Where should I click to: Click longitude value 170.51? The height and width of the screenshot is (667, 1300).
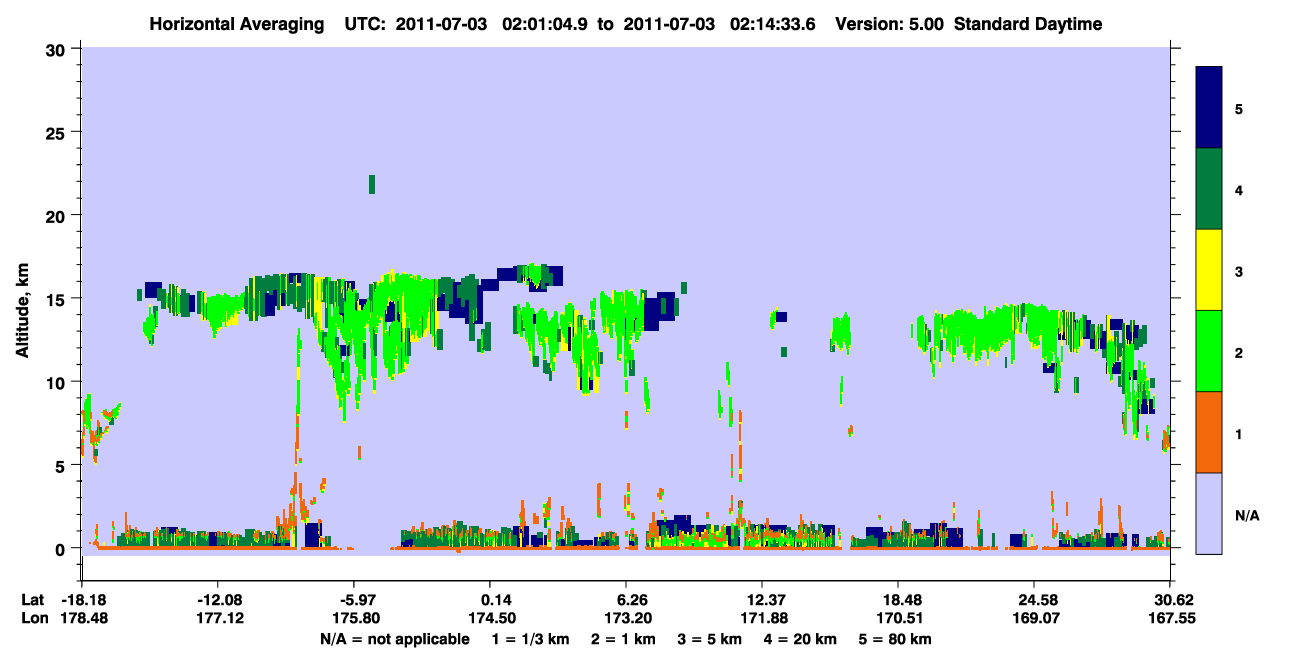898,619
